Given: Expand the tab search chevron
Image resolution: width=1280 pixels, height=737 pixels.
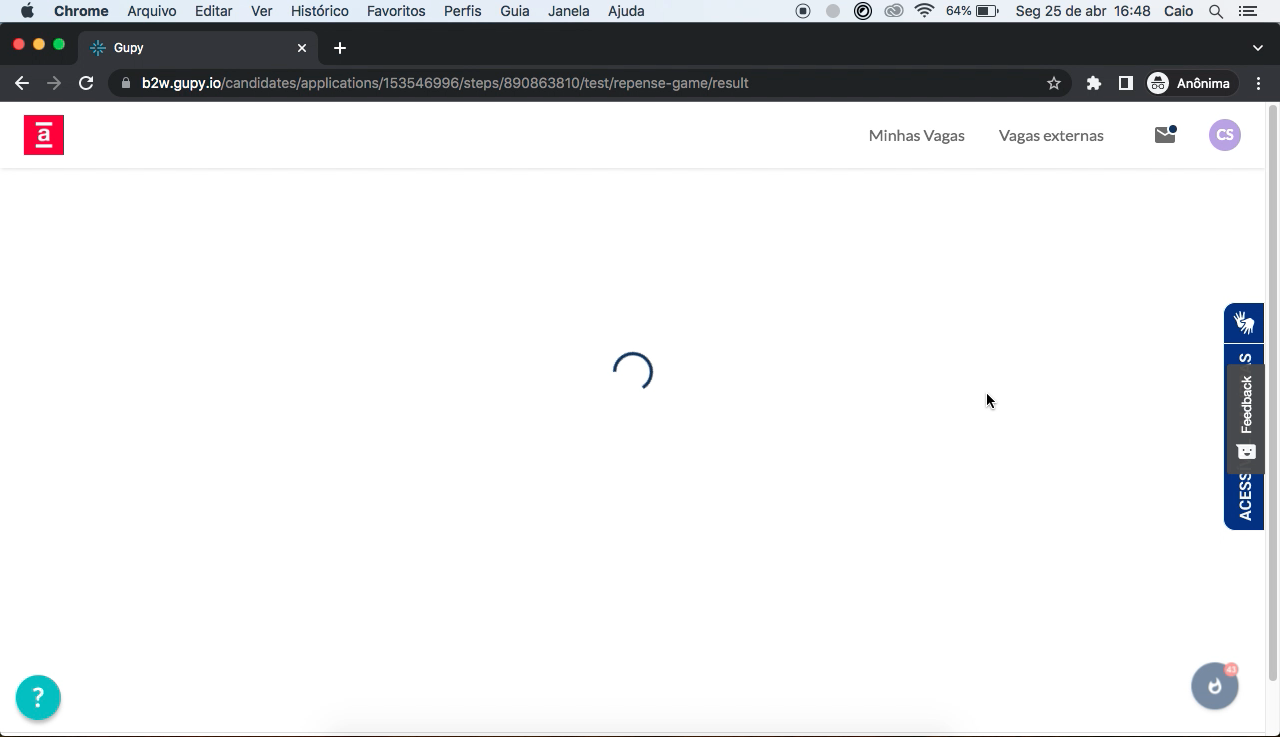Looking at the screenshot, I should tap(1257, 48).
